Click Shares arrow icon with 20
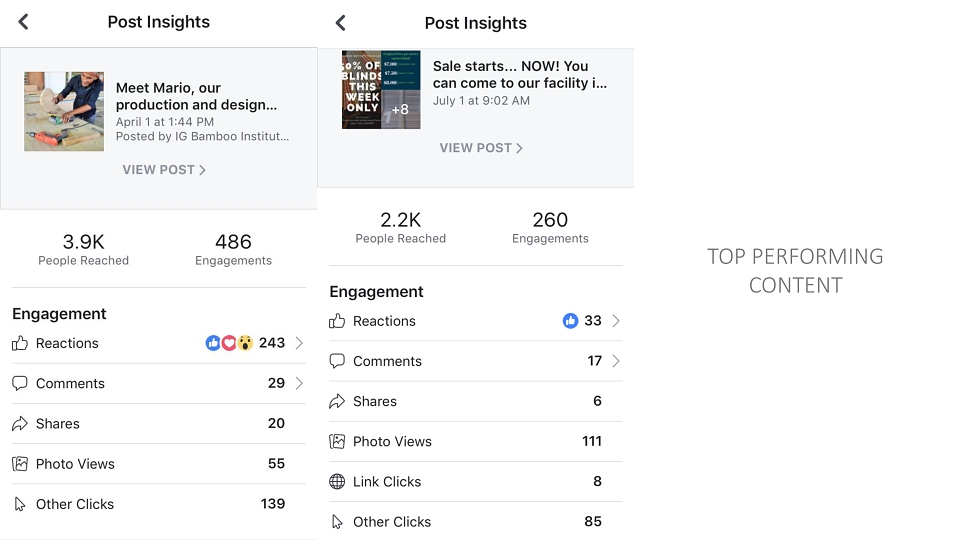The image size is (960, 540). 20,424
